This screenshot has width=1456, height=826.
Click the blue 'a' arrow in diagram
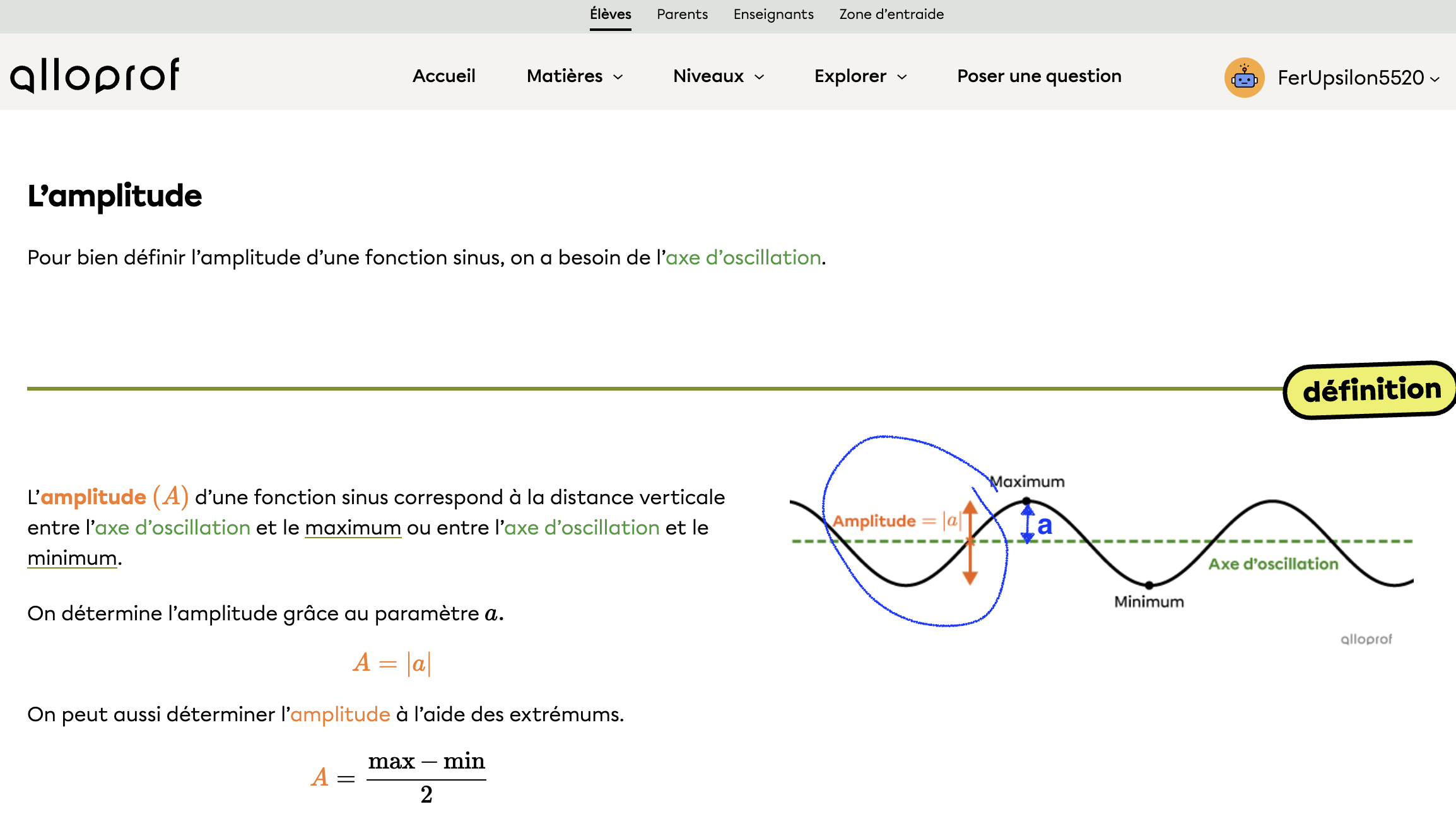(x=1028, y=524)
